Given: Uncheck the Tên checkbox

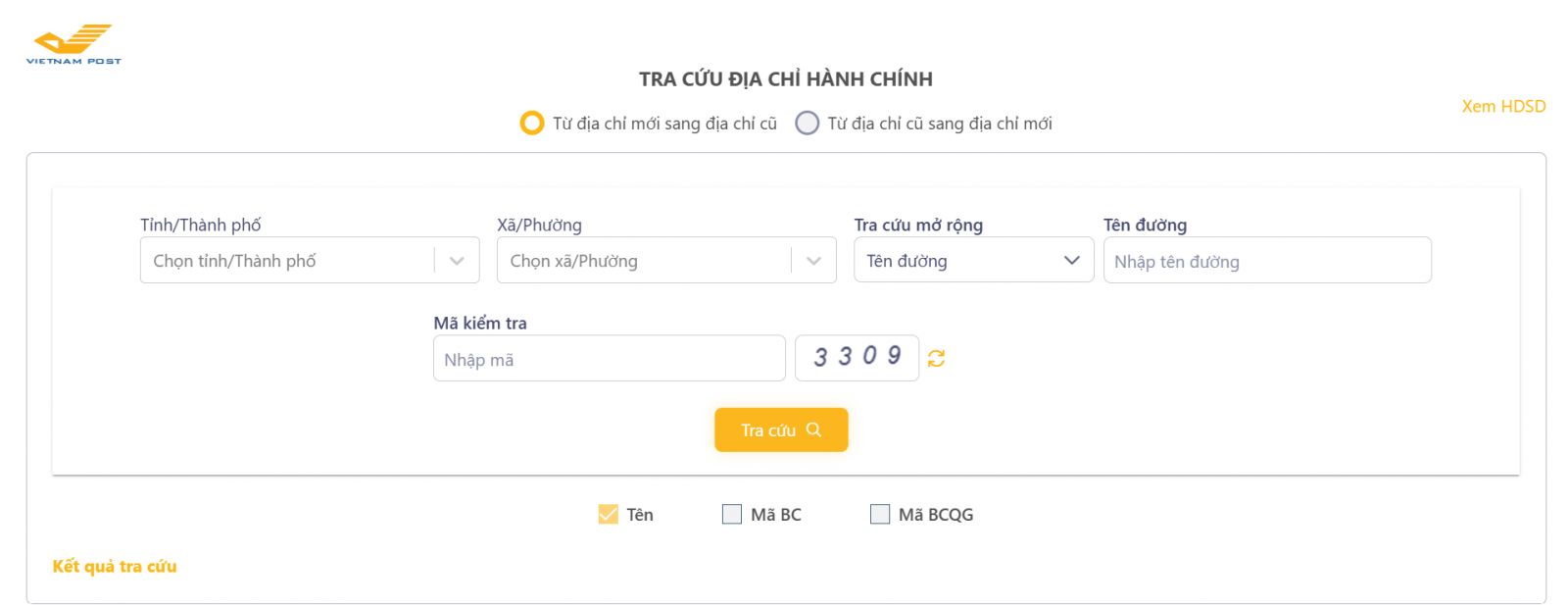Looking at the screenshot, I should (608, 514).
